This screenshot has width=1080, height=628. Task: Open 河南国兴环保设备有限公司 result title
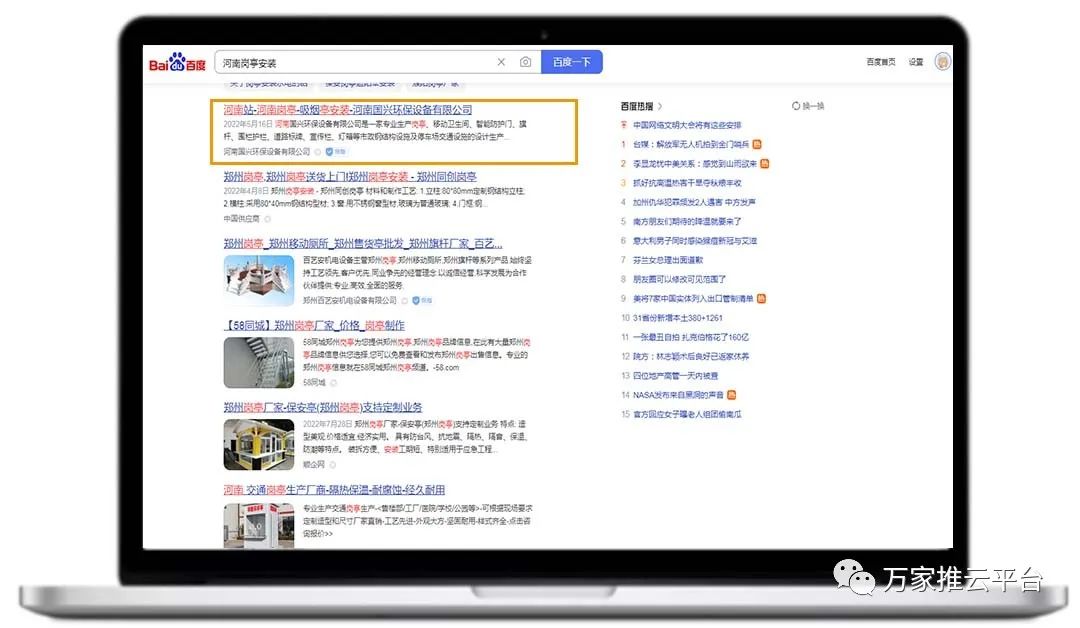(347, 109)
